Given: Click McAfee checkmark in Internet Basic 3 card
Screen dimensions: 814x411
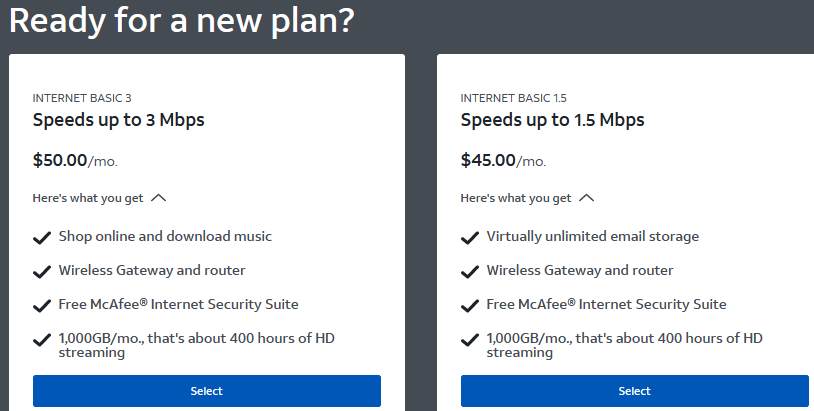Looking at the screenshot, I should click(42, 305).
